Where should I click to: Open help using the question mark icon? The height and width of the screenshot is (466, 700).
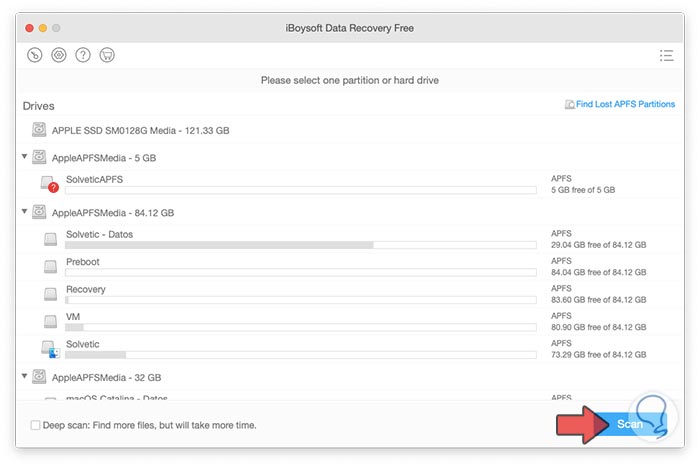83,55
